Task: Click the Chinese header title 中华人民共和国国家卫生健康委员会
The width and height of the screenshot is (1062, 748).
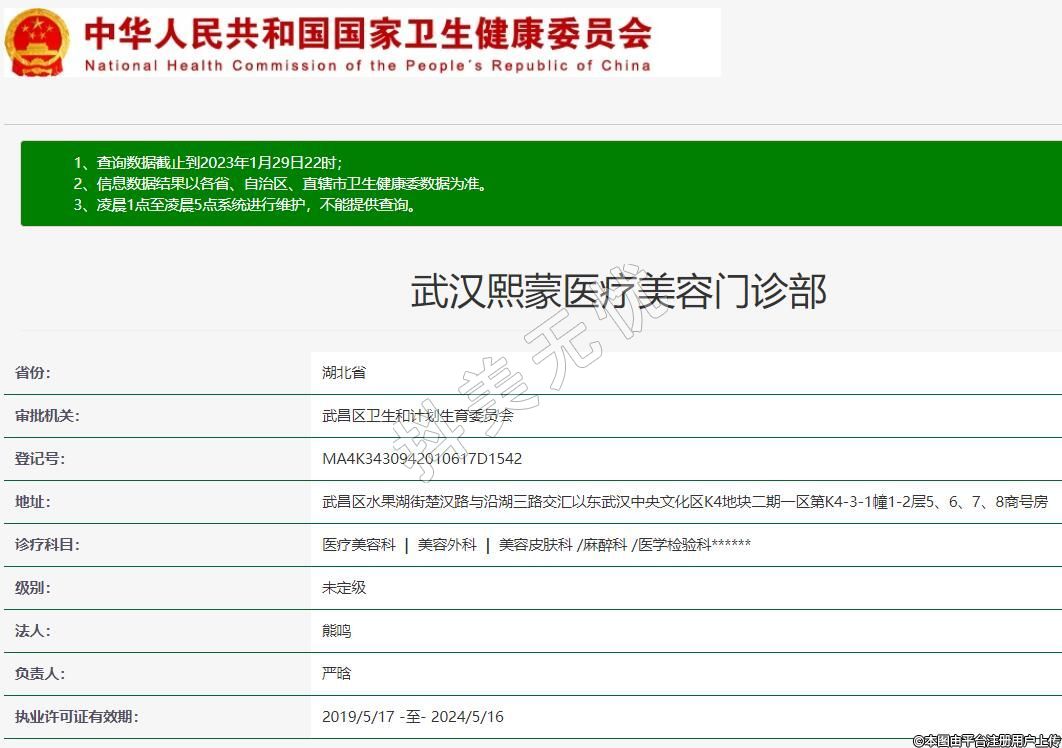Action: [x=367, y=33]
